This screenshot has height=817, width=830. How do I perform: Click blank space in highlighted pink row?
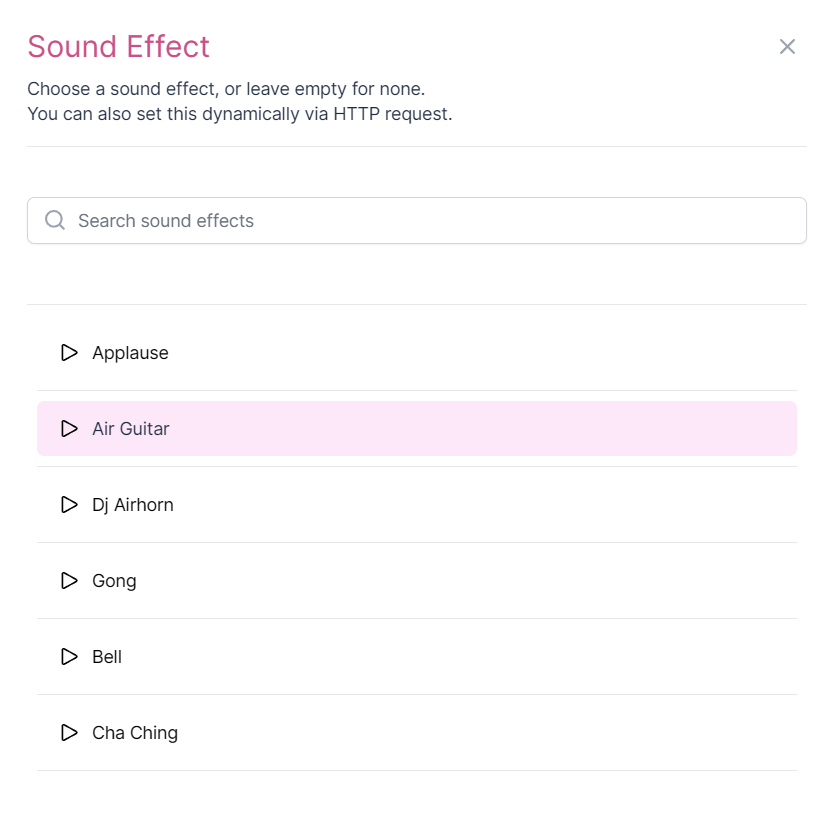click(x=500, y=429)
